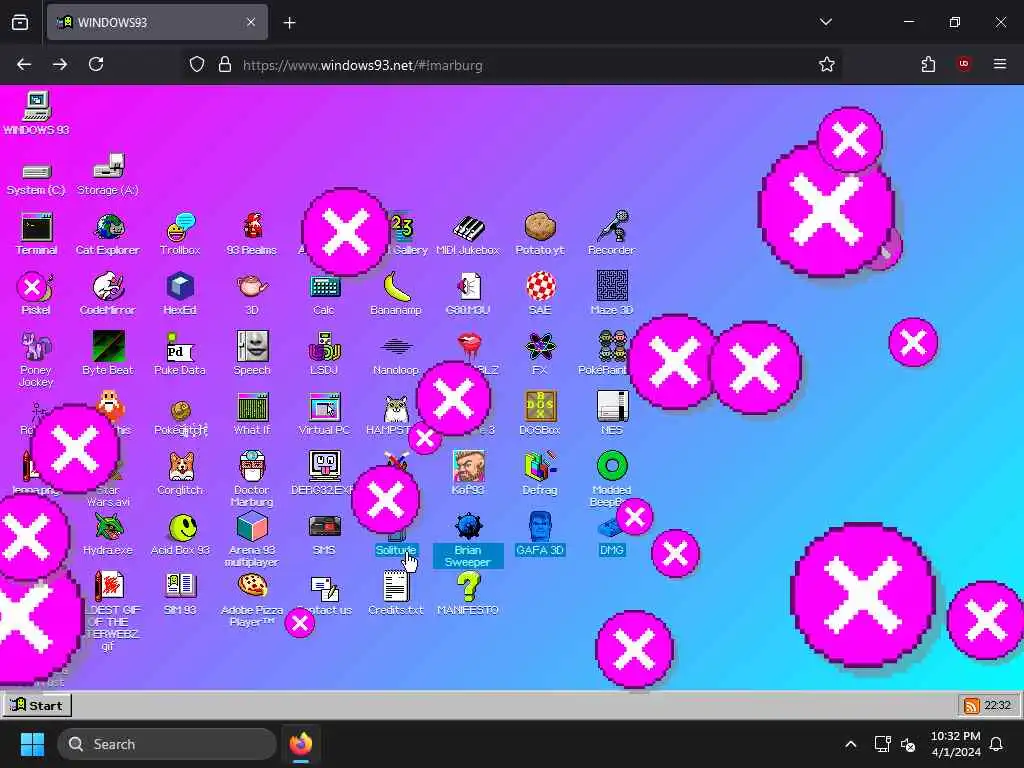
Task: Click the RSS feed tray icon
Action: [x=972, y=705]
